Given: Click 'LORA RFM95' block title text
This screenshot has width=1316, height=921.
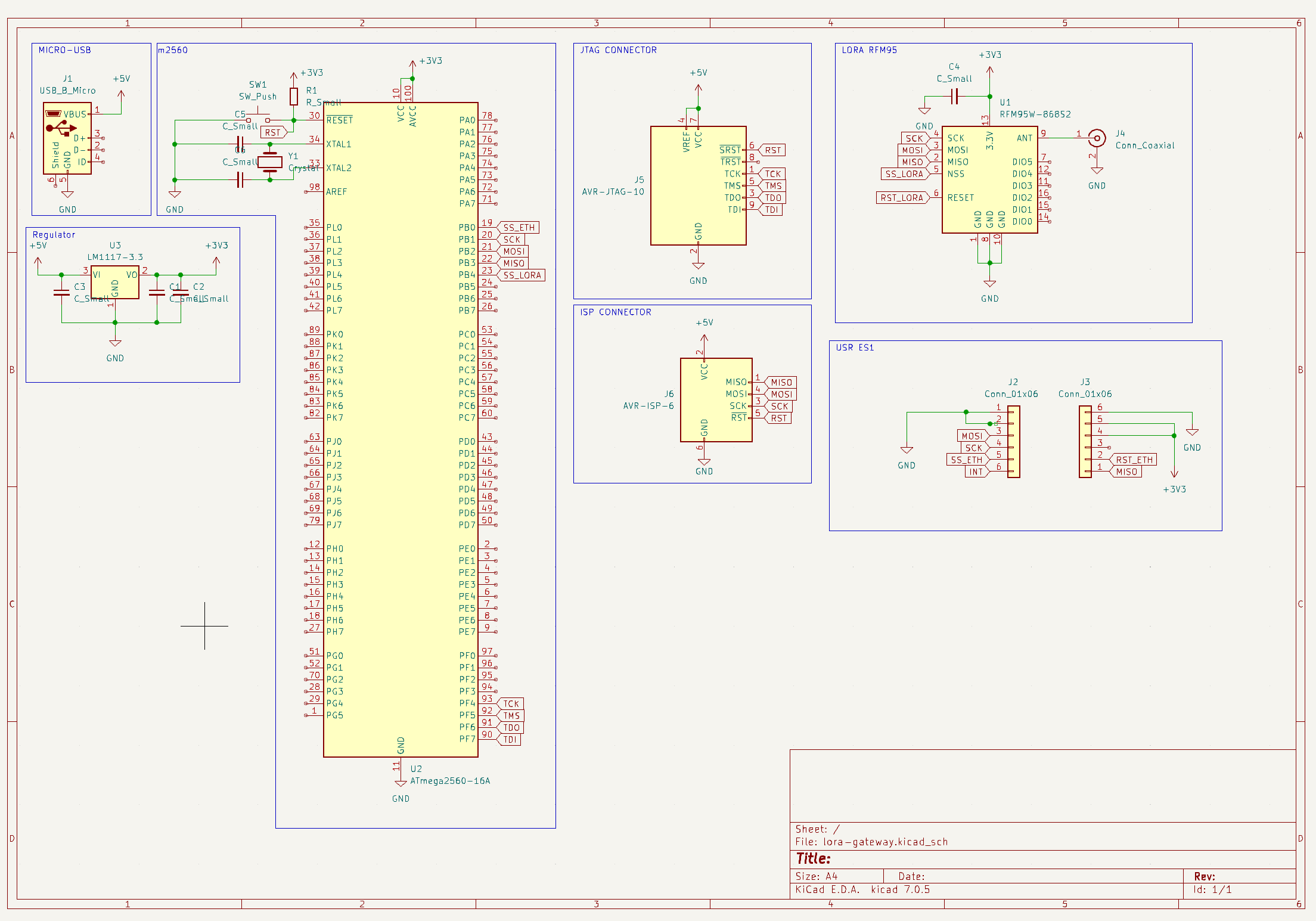Looking at the screenshot, I should pyautogui.click(x=869, y=50).
